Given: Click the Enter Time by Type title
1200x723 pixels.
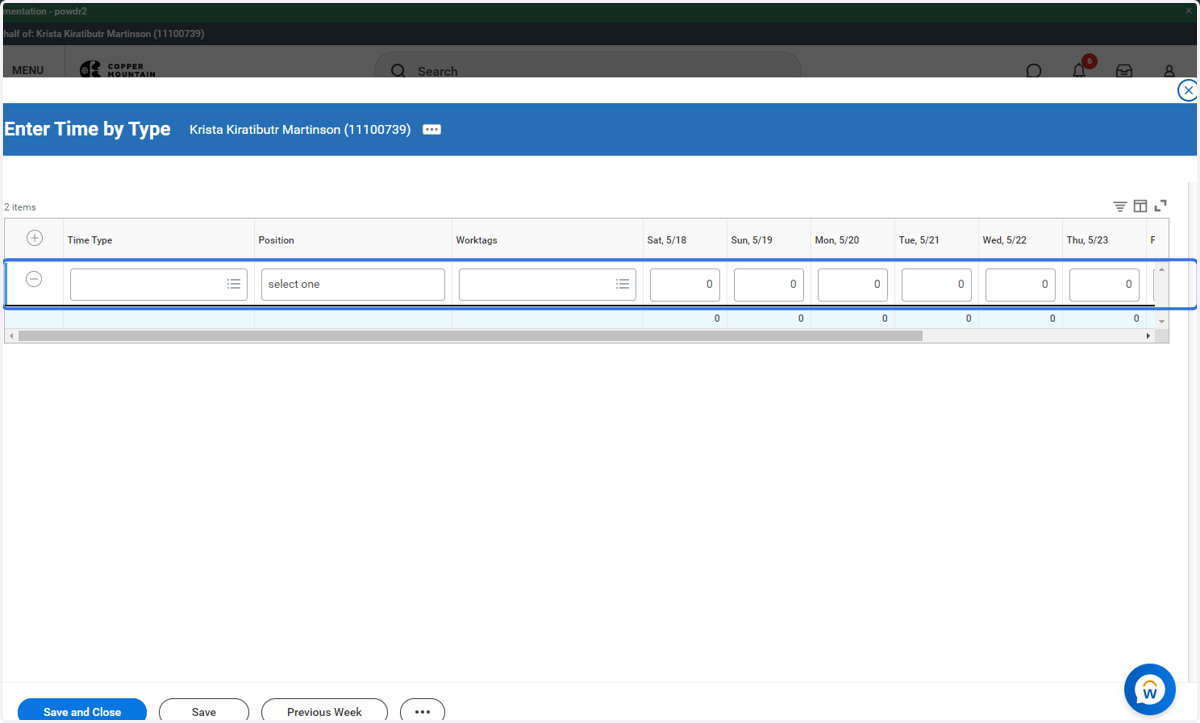Looking at the screenshot, I should click(x=87, y=129).
